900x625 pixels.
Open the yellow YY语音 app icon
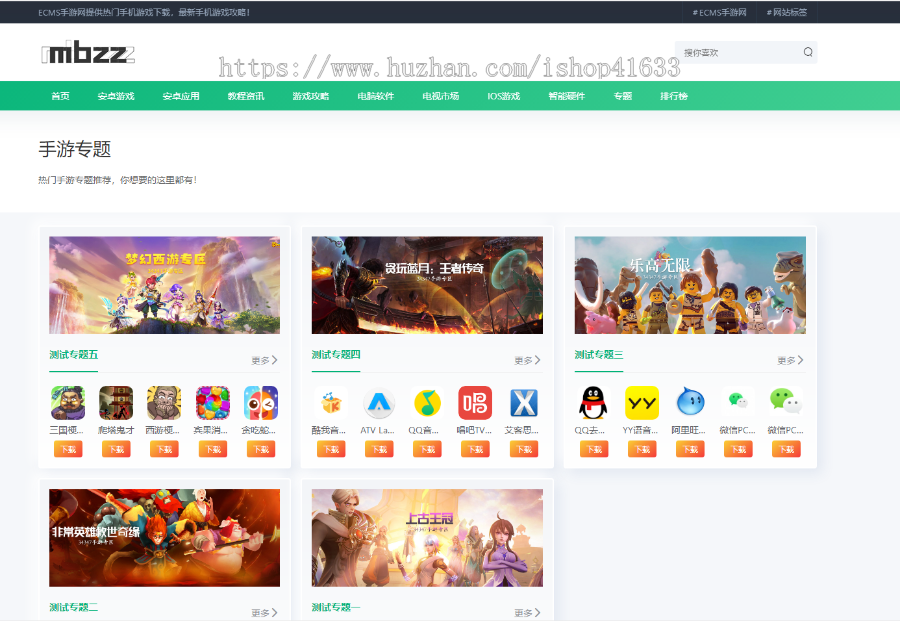tap(642, 403)
